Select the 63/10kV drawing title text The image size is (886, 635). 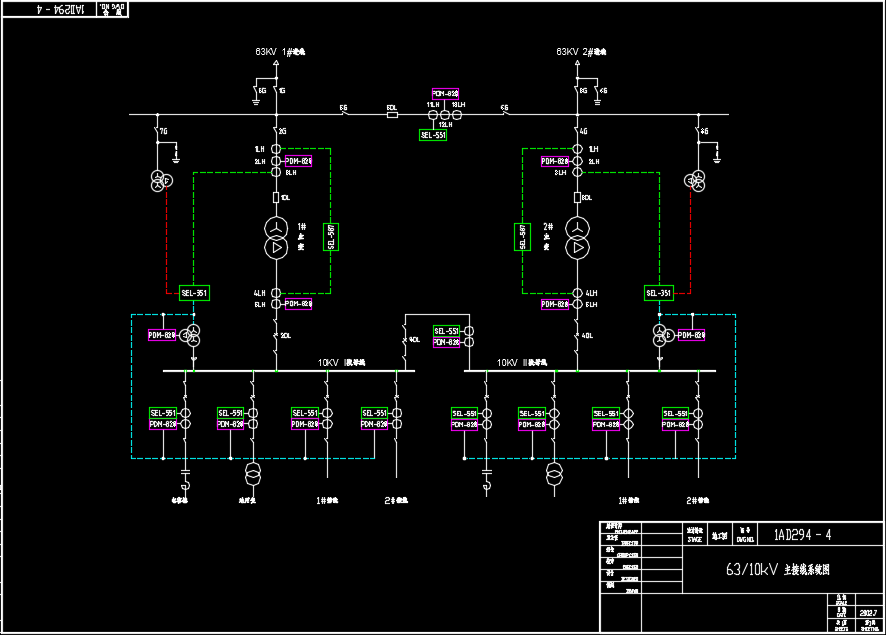point(777,569)
